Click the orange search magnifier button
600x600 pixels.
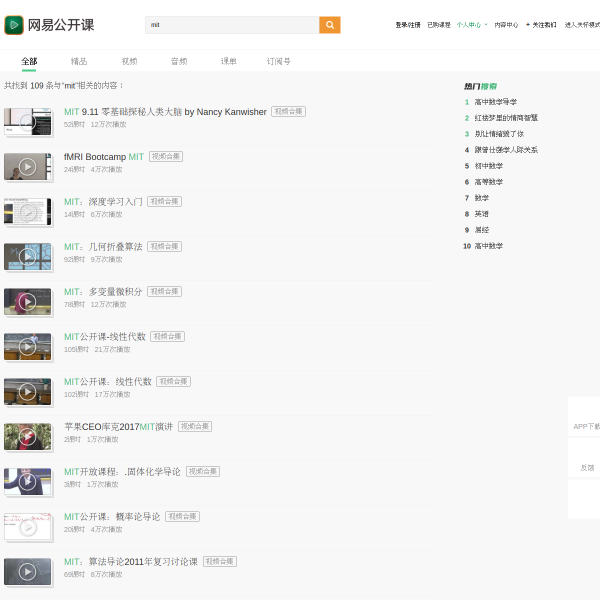coord(329,25)
